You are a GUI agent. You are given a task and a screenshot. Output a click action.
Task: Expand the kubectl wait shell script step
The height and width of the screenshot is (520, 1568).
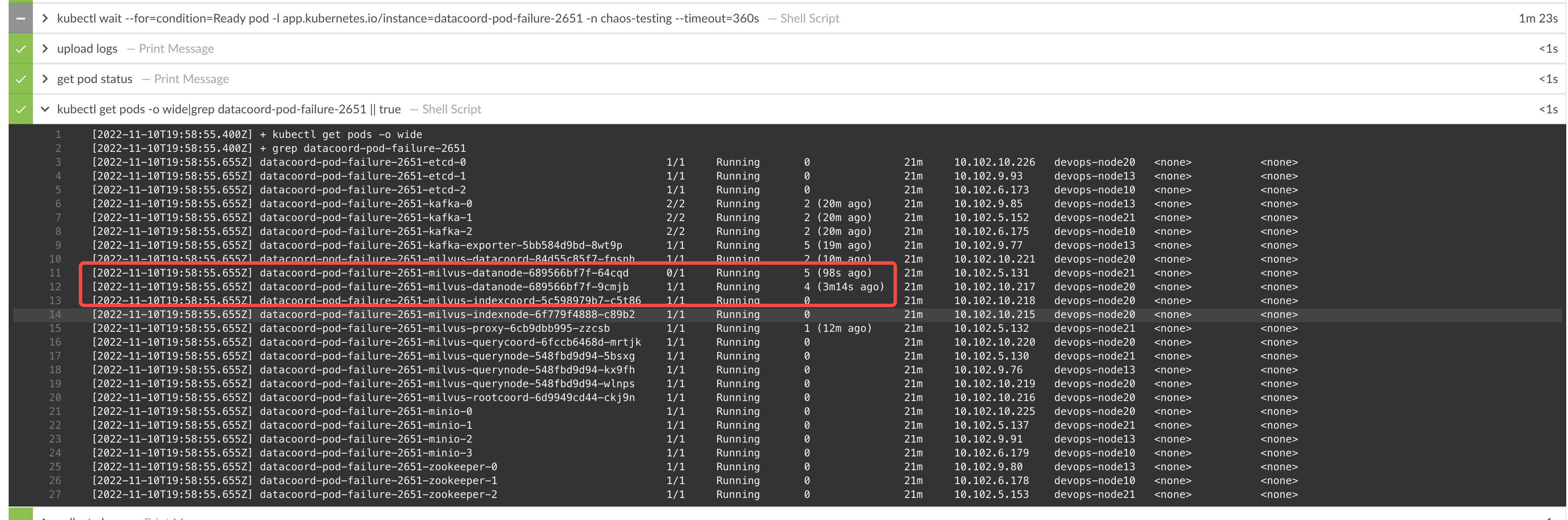click(x=45, y=18)
